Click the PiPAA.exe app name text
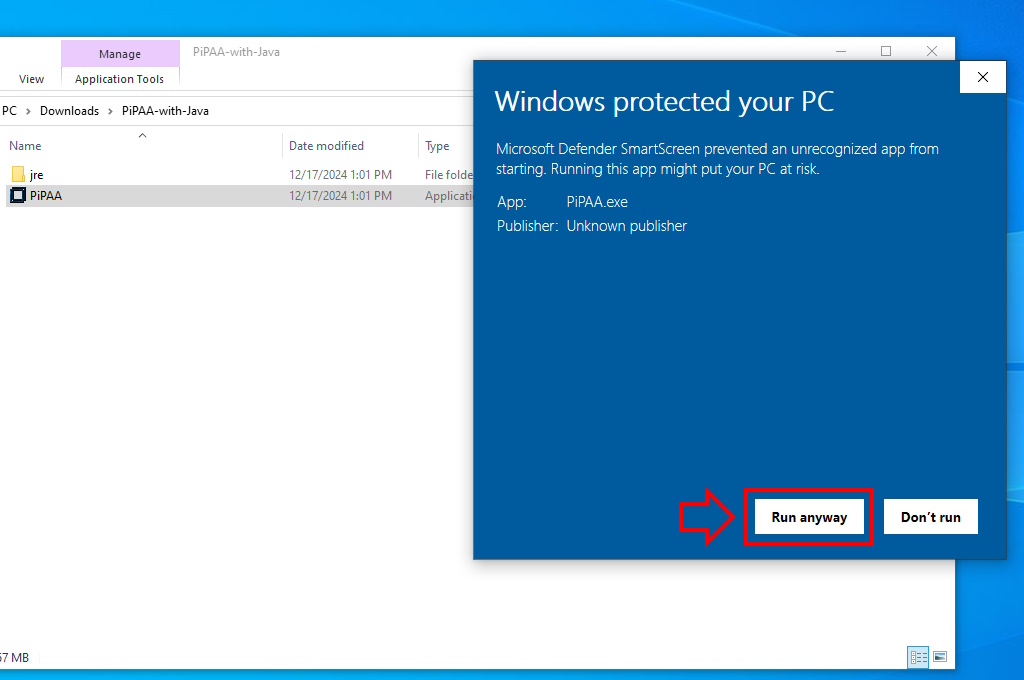This screenshot has height=680, width=1024. tap(597, 202)
